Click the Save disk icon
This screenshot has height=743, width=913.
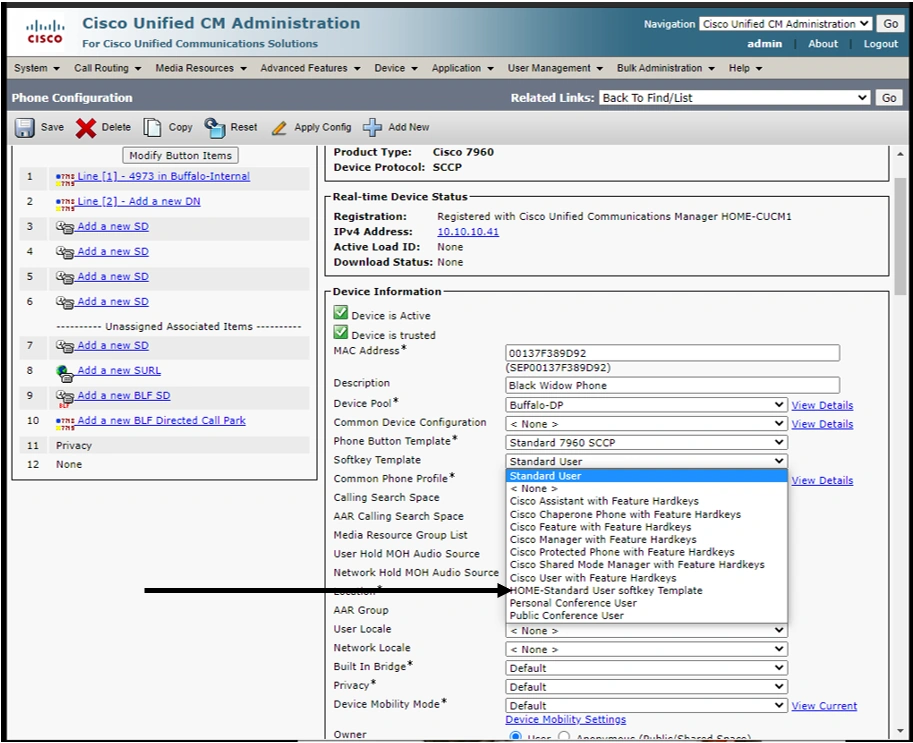coord(24,128)
